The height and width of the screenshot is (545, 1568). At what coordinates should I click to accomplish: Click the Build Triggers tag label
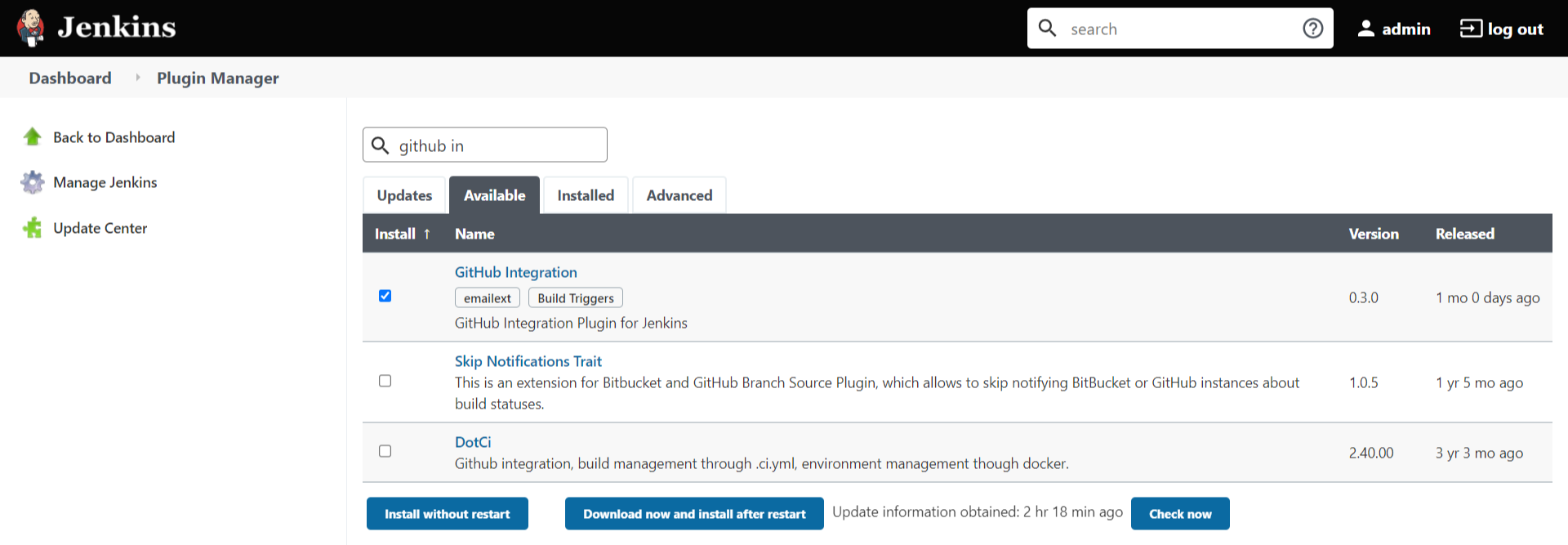576,298
